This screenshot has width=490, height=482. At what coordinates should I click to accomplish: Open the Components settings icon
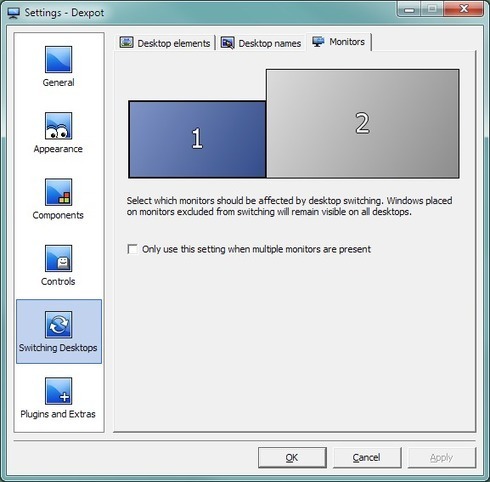tap(58, 192)
